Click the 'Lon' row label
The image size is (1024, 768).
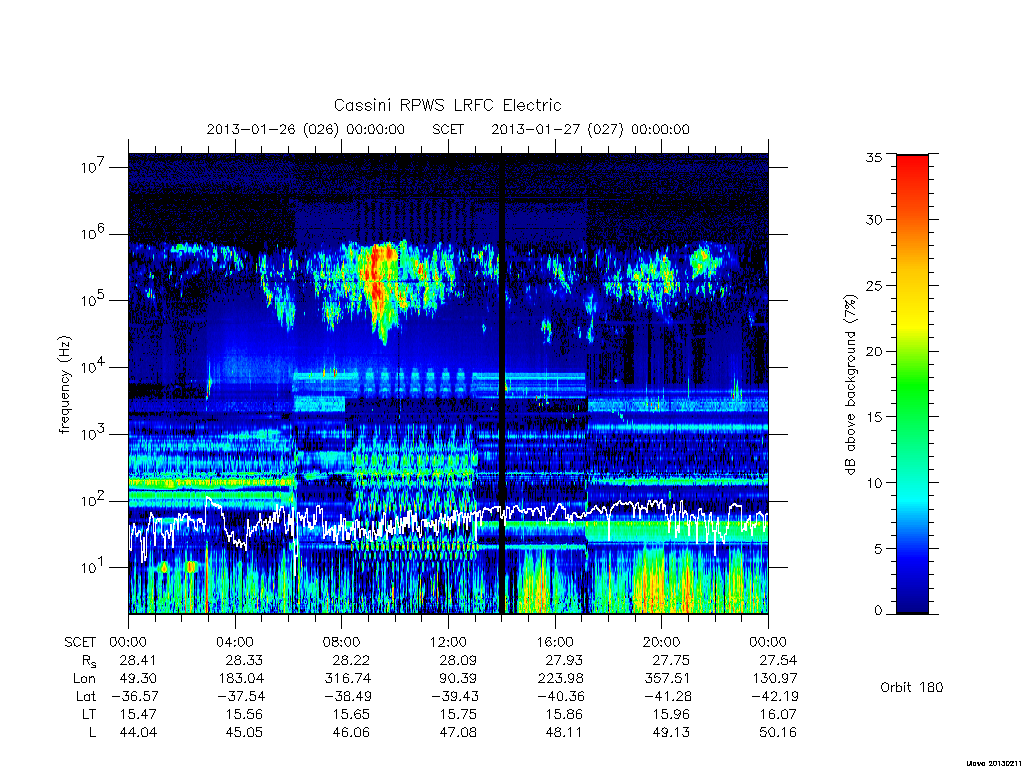[84, 679]
